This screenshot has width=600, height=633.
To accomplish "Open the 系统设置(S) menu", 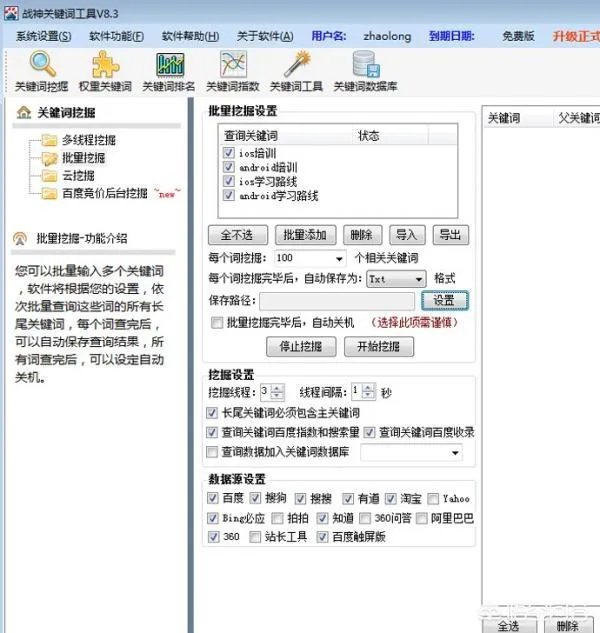I will (44, 36).
